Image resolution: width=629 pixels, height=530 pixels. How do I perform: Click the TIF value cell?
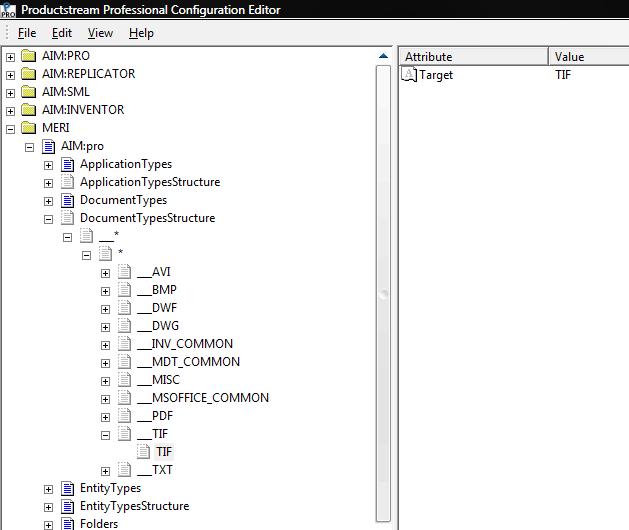point(563,75)
